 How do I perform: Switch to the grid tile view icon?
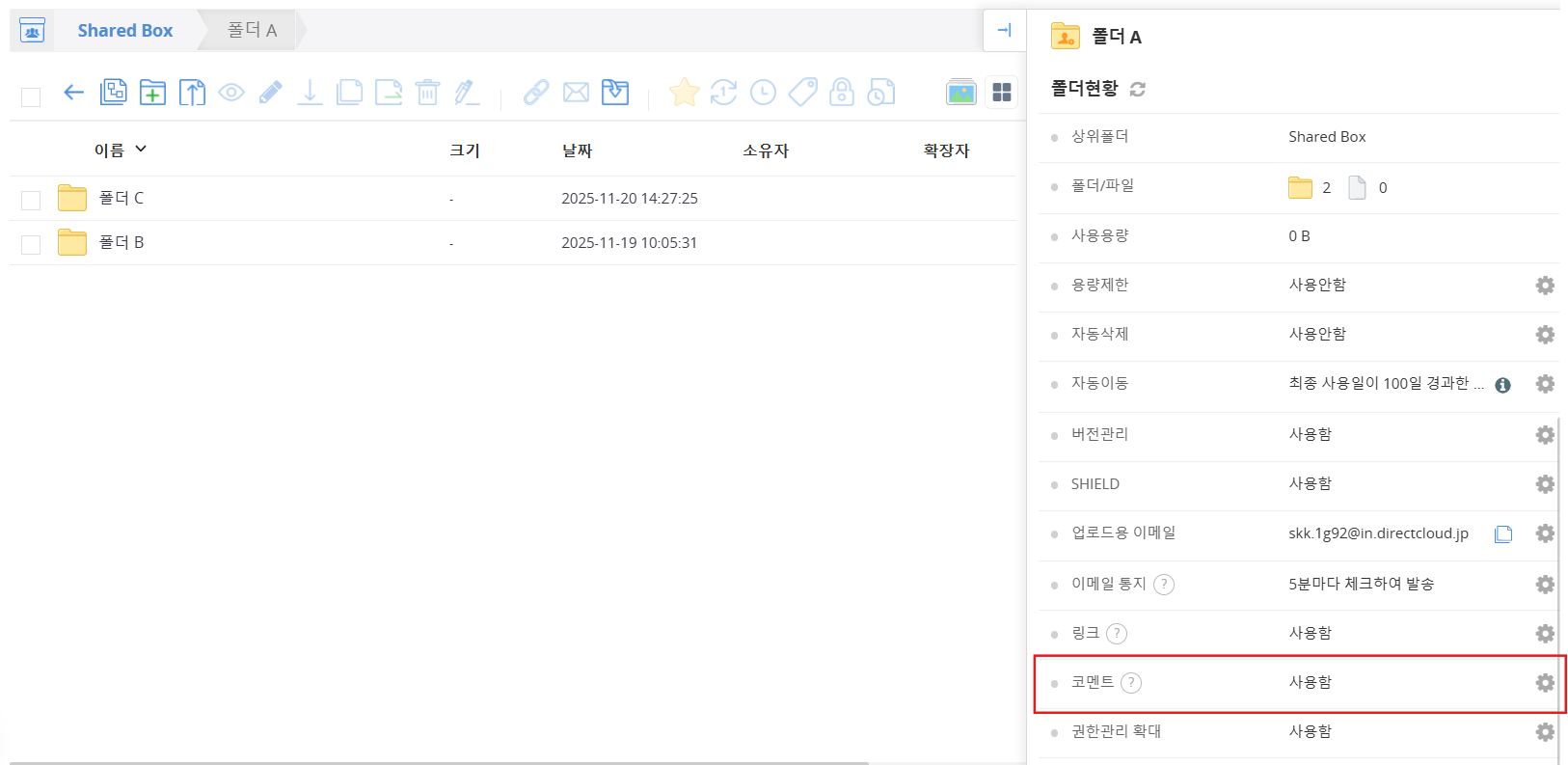tap(1002, 93)
